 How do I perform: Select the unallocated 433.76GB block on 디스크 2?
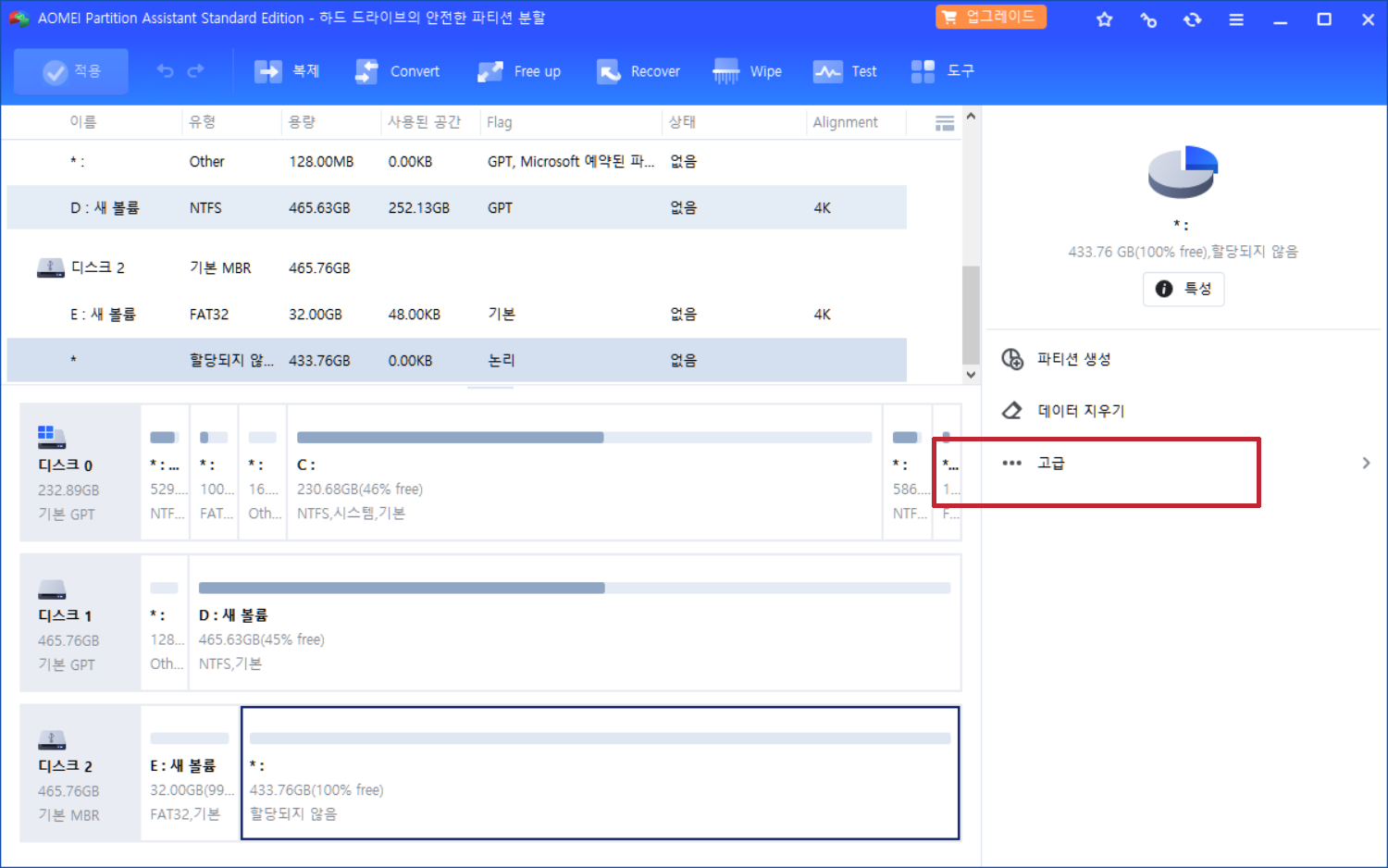pos(600,774)
